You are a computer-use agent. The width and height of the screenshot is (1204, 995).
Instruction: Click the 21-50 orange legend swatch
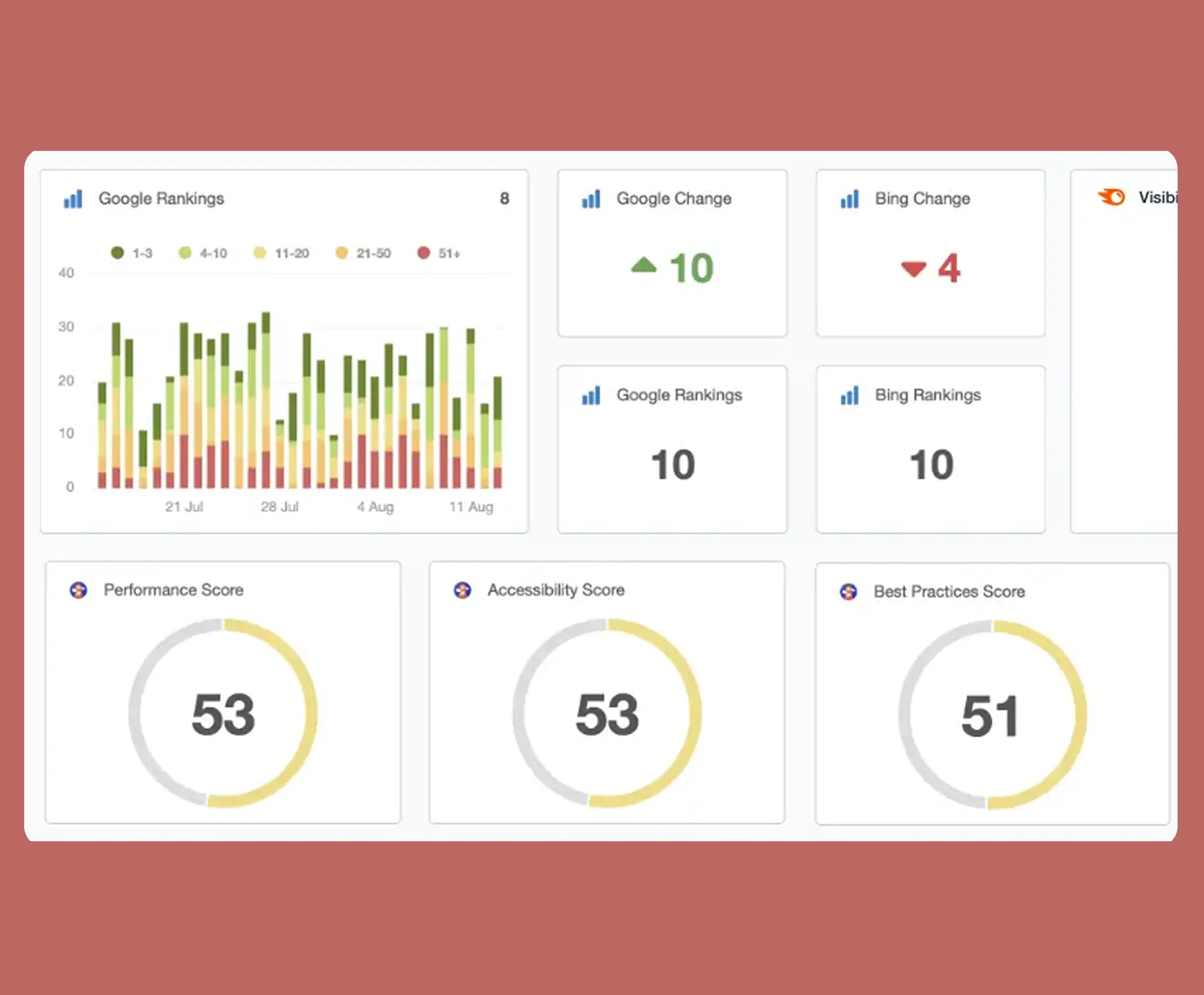coord(342,253)
